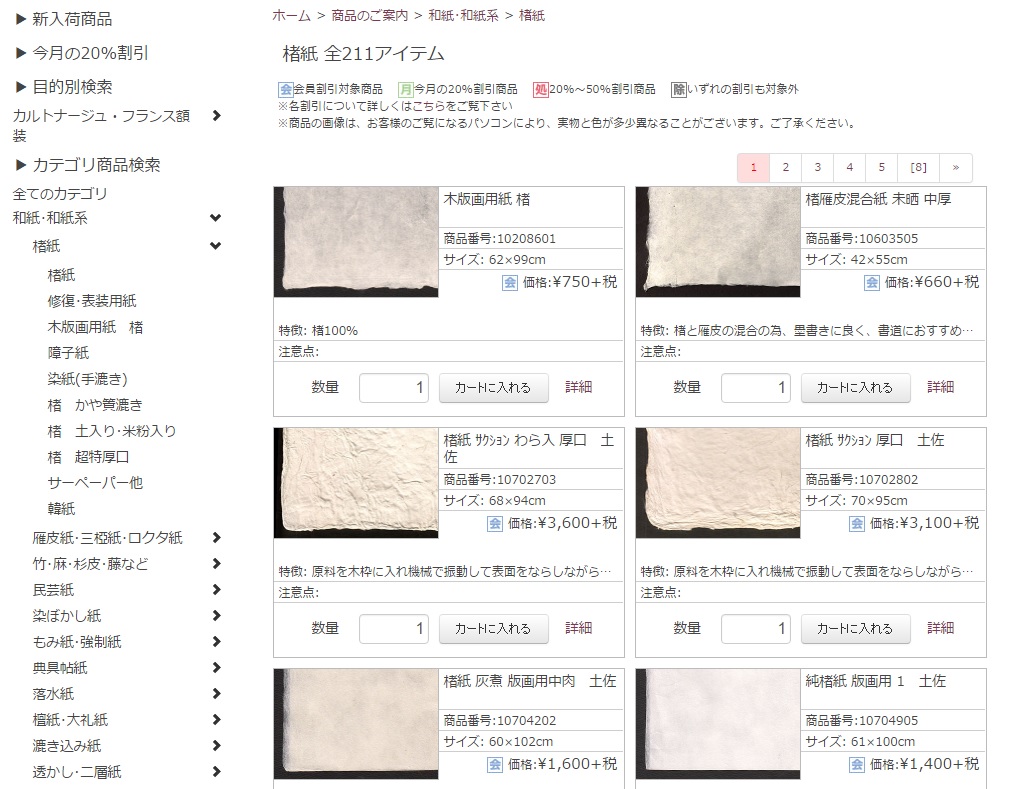Click the 商品のご案内 breadcrumb link
Screen dimensions: 1023x789
tap(370, 16)
